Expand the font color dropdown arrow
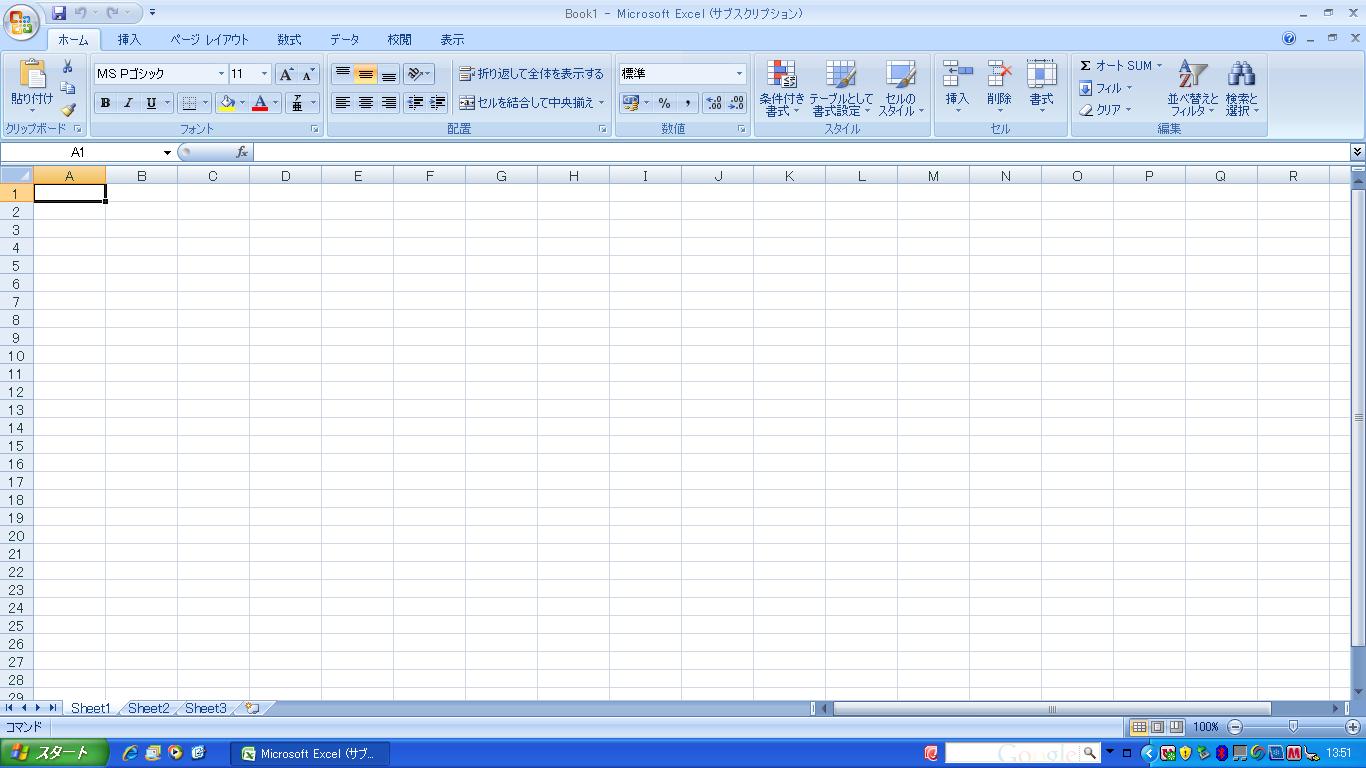The height and width of the screenshot is (768, 1366). [x=276, y=103]
